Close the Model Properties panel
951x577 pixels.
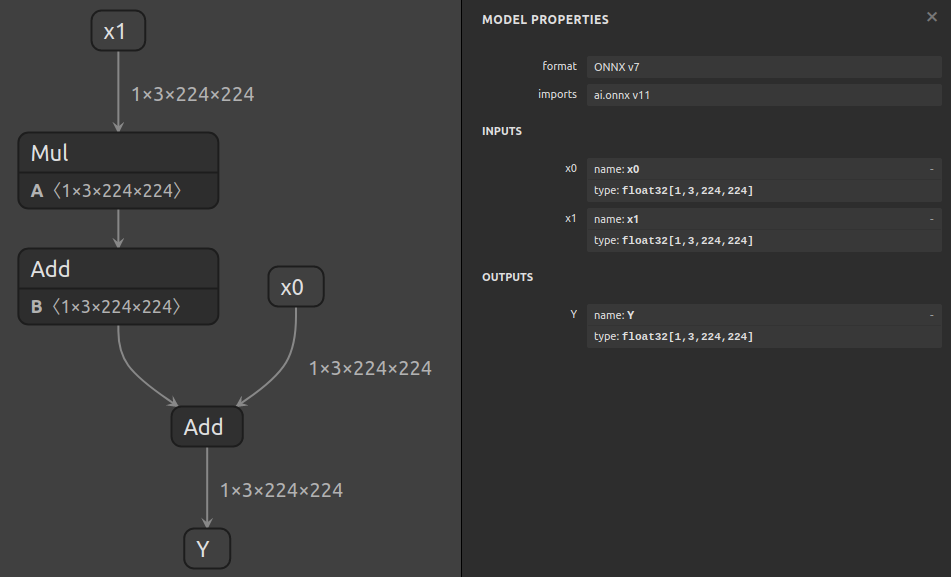click(932, 17)
